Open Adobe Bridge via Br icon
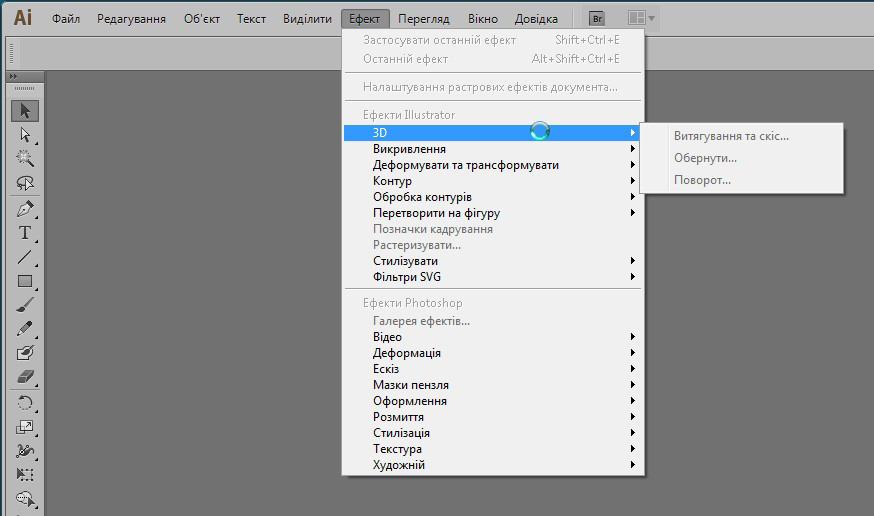The height and width of the screenshot is (516, 874). (x=597, y=18)
